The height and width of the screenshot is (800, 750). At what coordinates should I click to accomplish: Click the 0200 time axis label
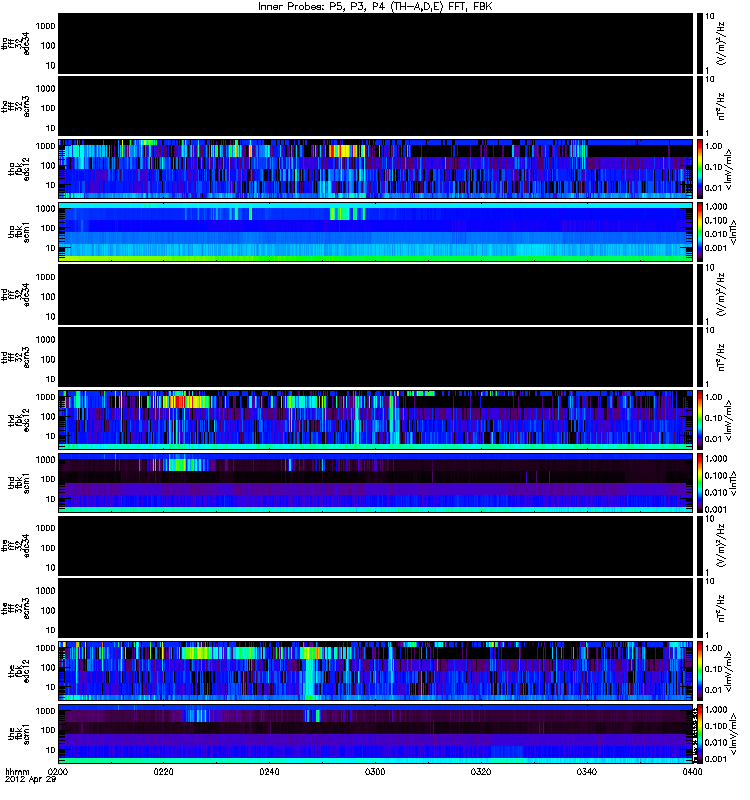pos(57,771)
